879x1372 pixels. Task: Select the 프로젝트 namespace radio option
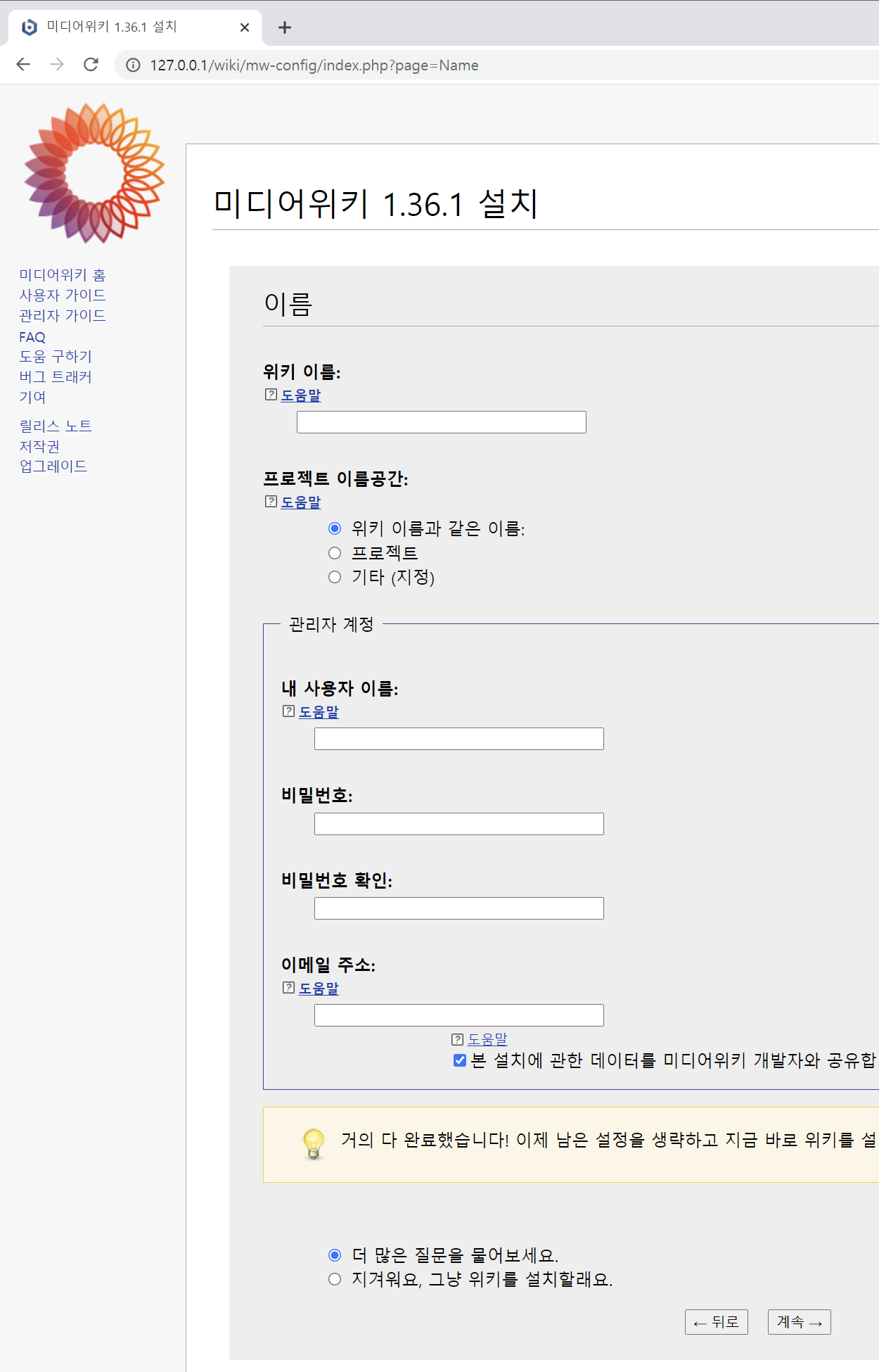pyautogui.click(x=335, y=553)
